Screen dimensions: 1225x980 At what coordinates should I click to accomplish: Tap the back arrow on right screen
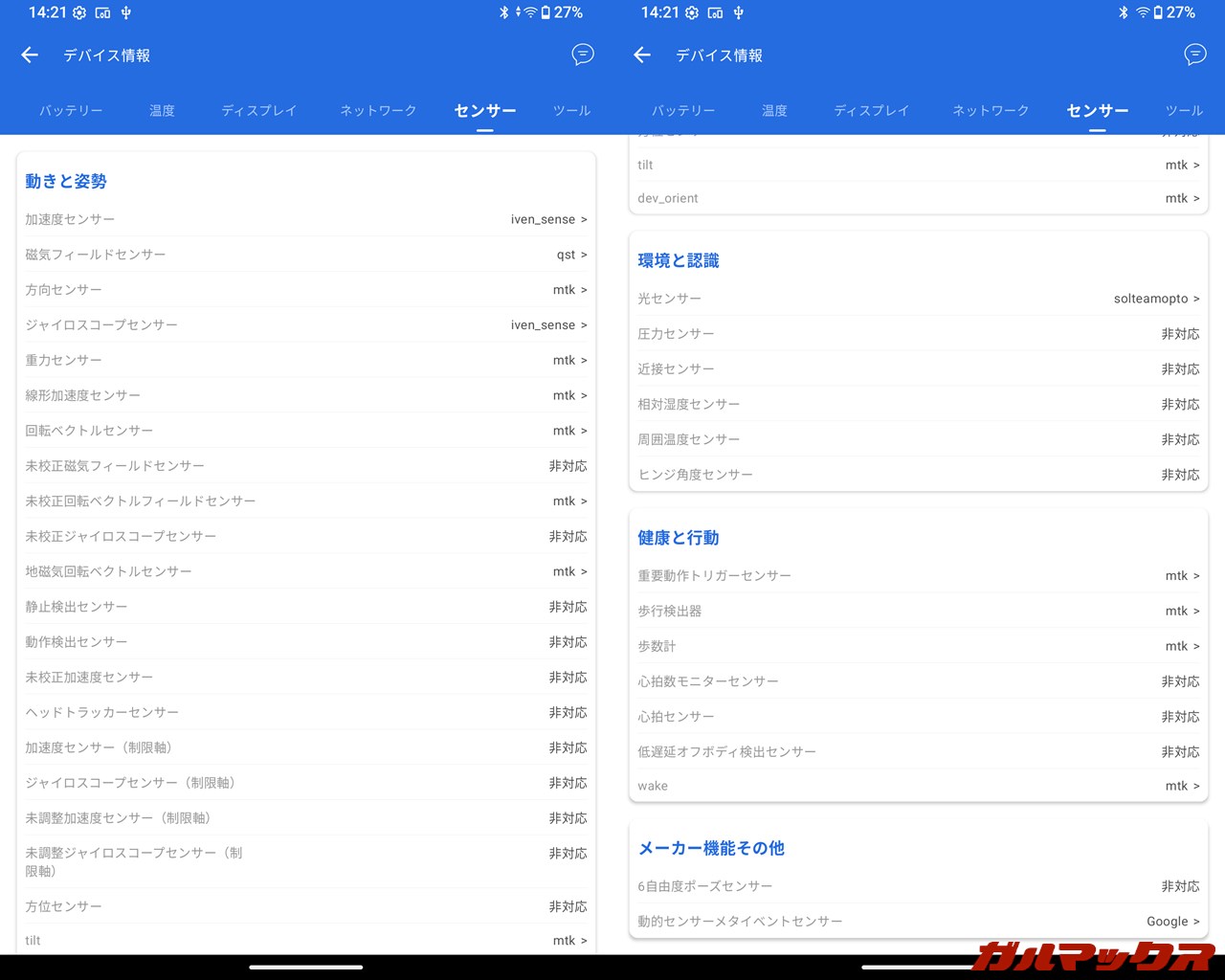[x=642, y=56]
